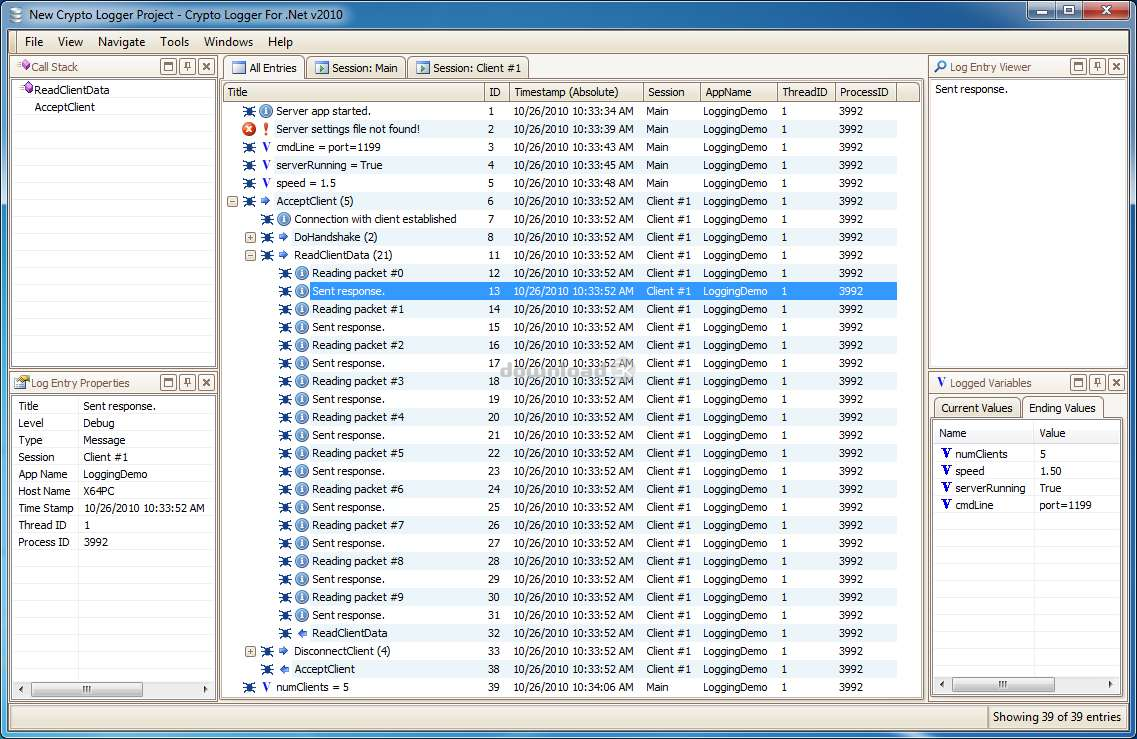1137x739 pixels.
Task: Click the info icon next to Server app started
Action: [266, 111]
